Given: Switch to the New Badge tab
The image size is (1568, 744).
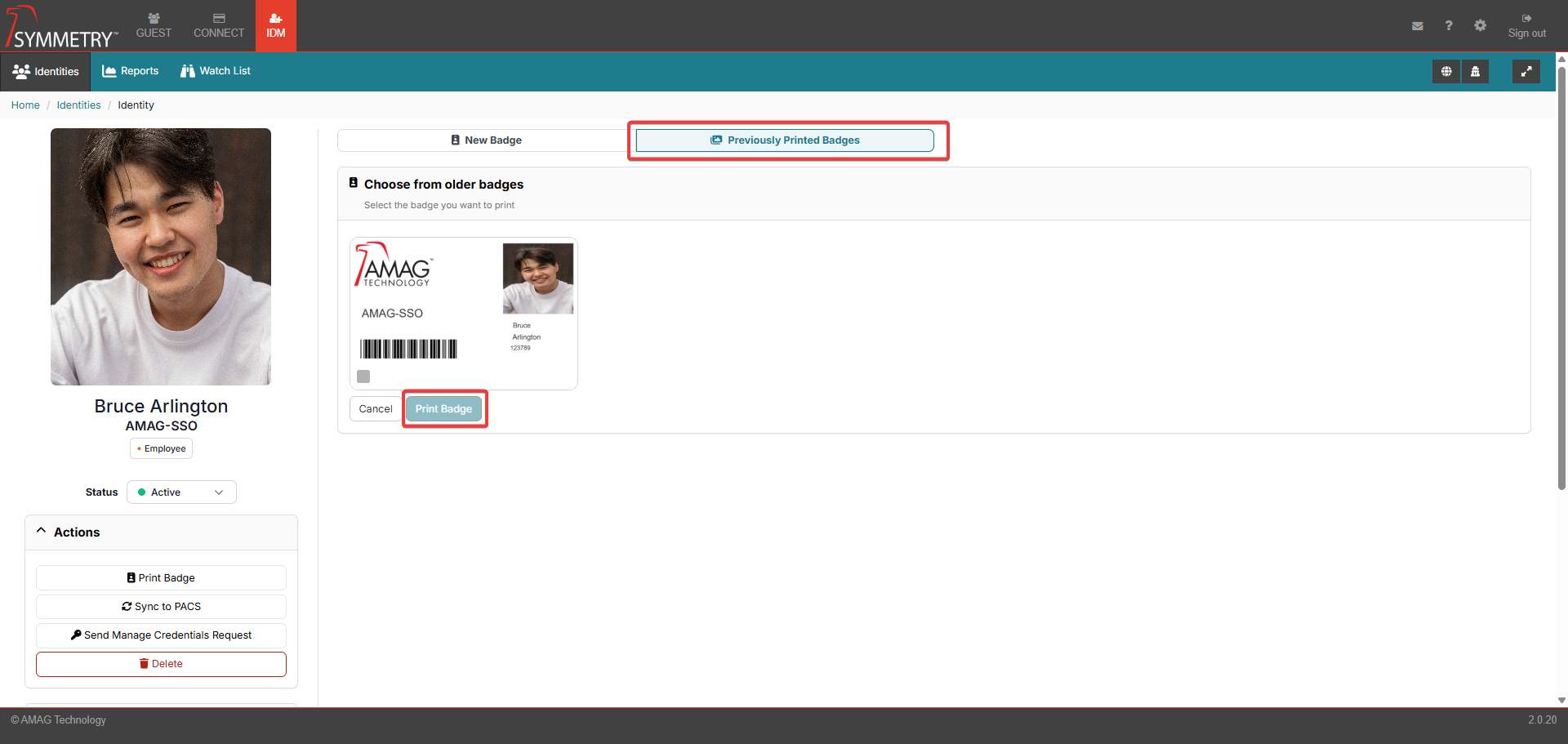Looking at the screenshot, I should [x=486, y=140].
